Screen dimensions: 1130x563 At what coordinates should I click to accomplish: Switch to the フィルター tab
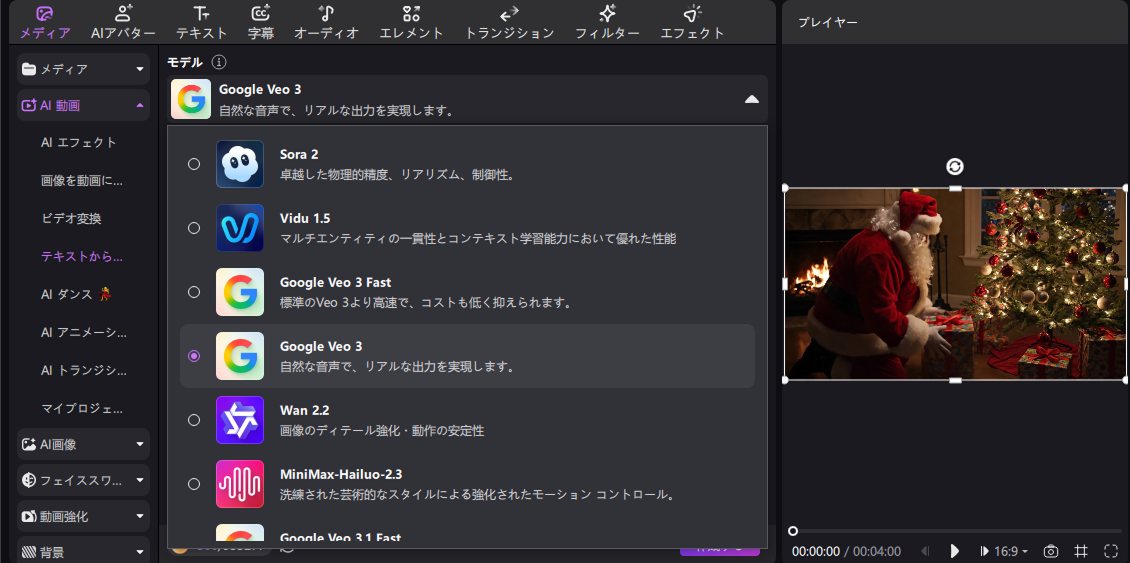pyautogui.click(x=607, y=22)
